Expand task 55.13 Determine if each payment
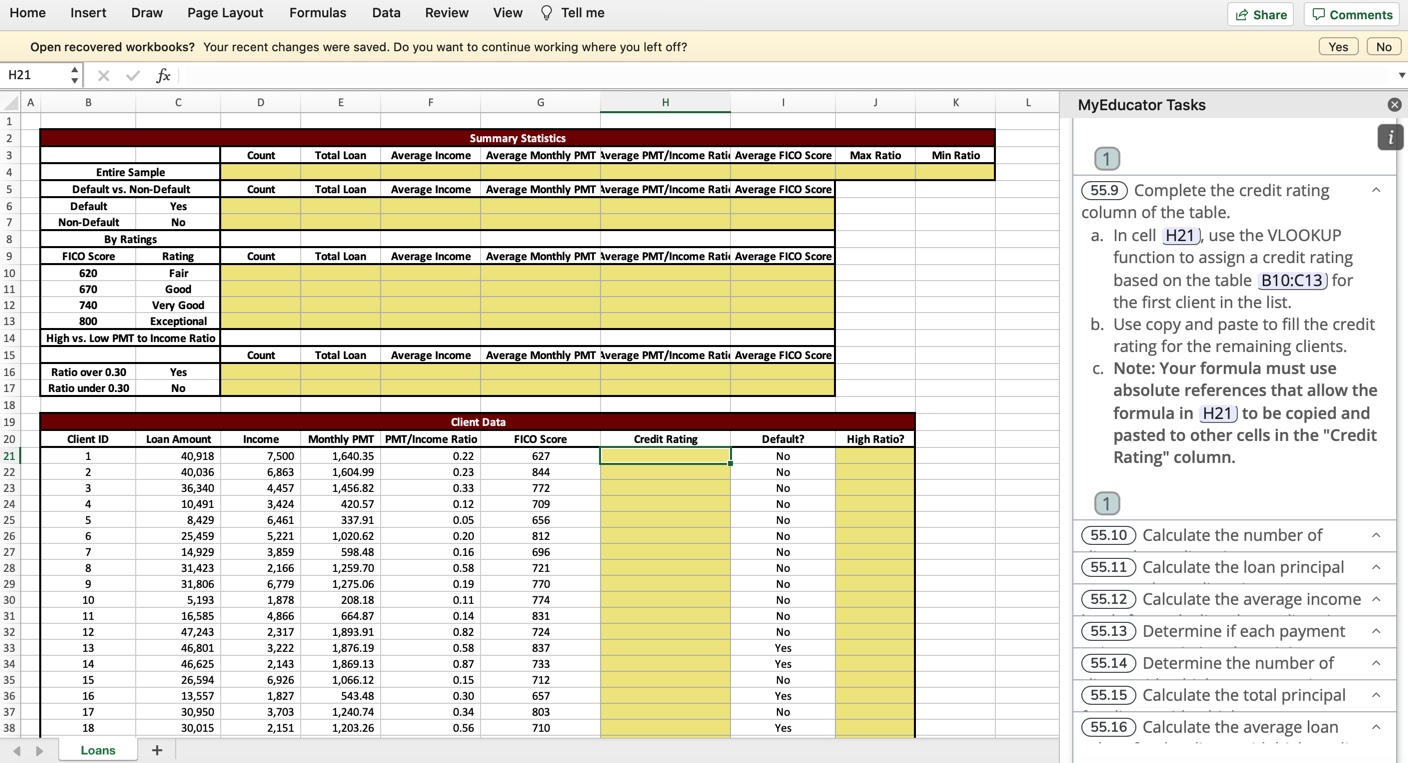This screenshot has height=763, width=1408. pyautogui.click(x=1376, y=631)
